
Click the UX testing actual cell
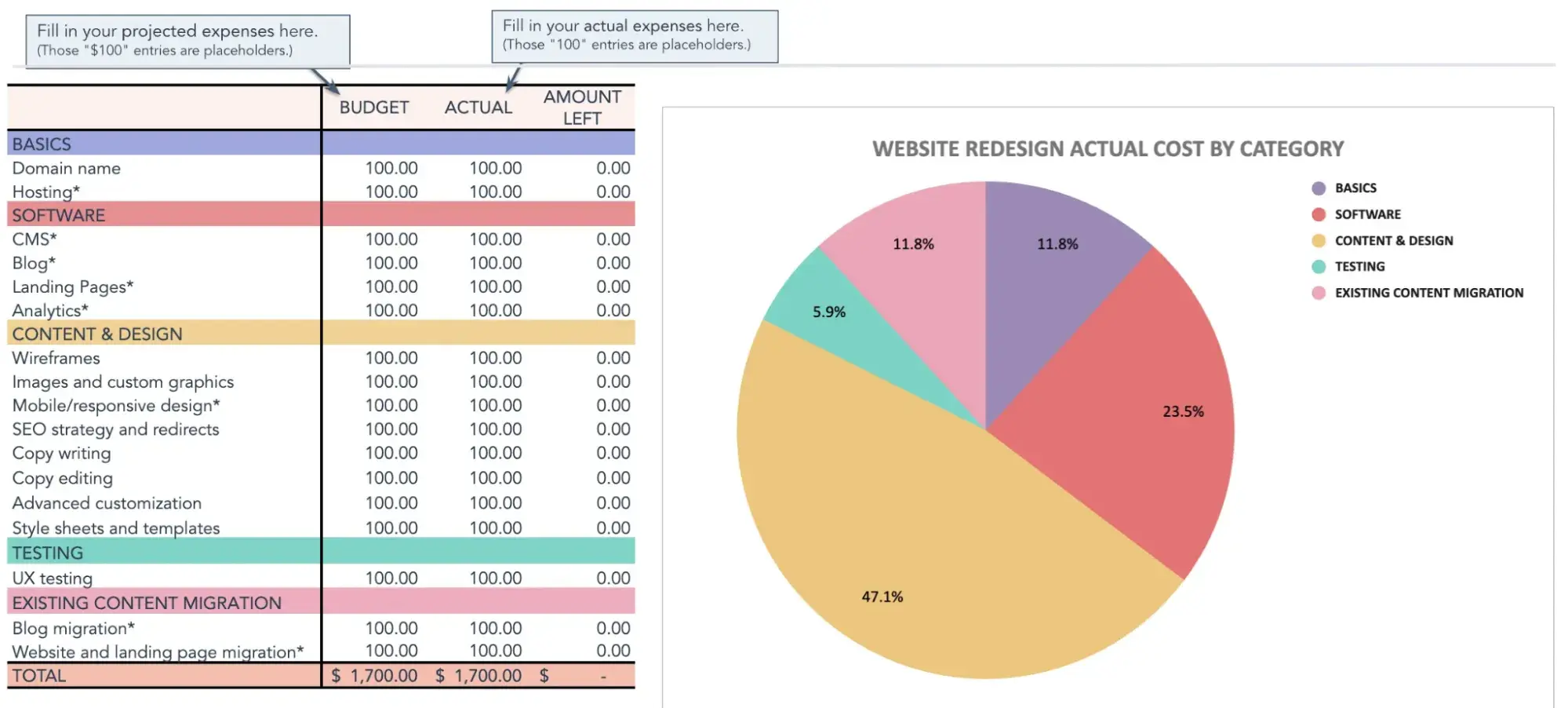pyautogui.click(x=495, y=578)
